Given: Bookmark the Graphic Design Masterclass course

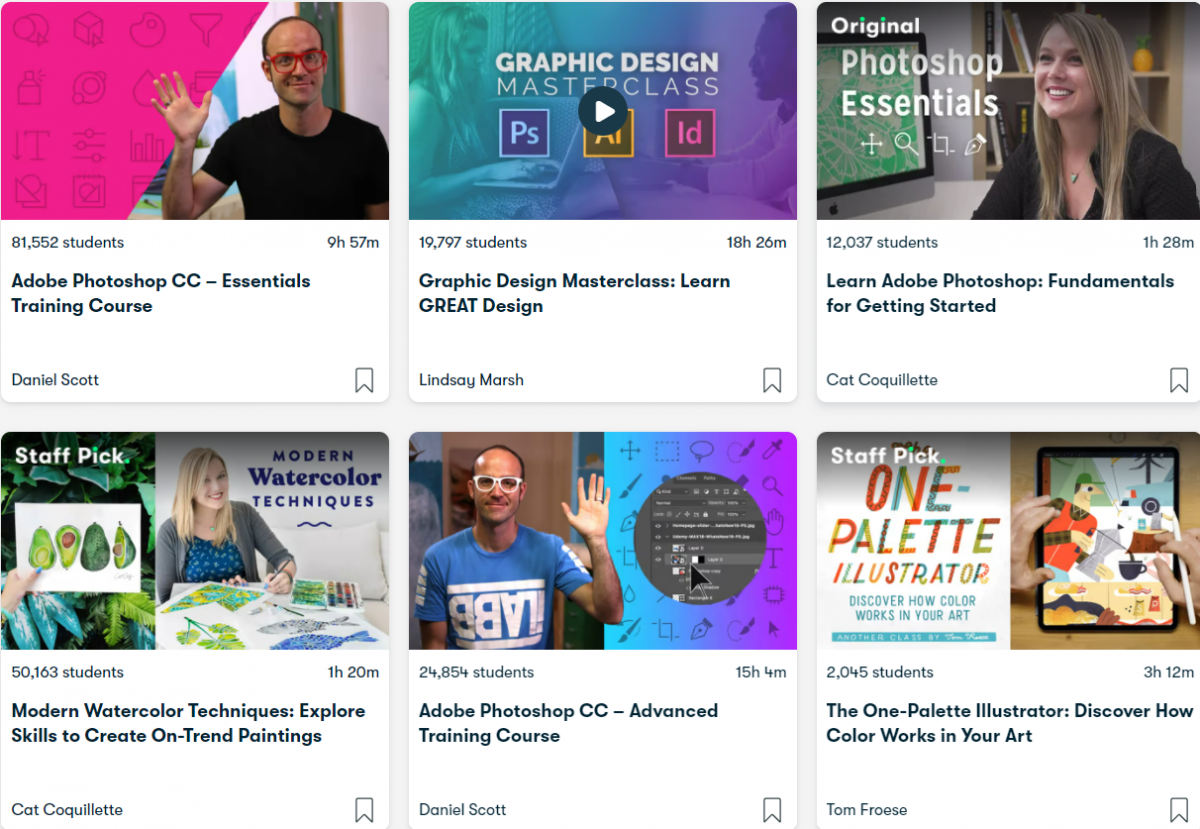Looking at the screenshot, I should pos(772,380).
